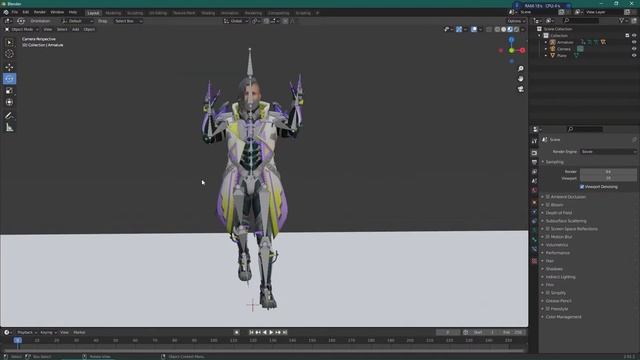Open the Output properties tab icon

click(x=534, y=162)
